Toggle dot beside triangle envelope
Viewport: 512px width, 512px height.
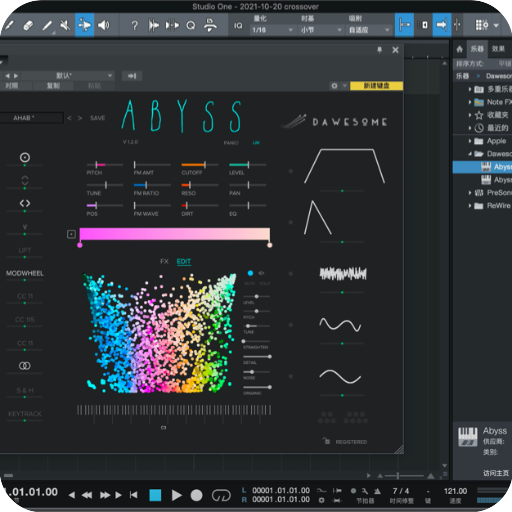point(291,222)
